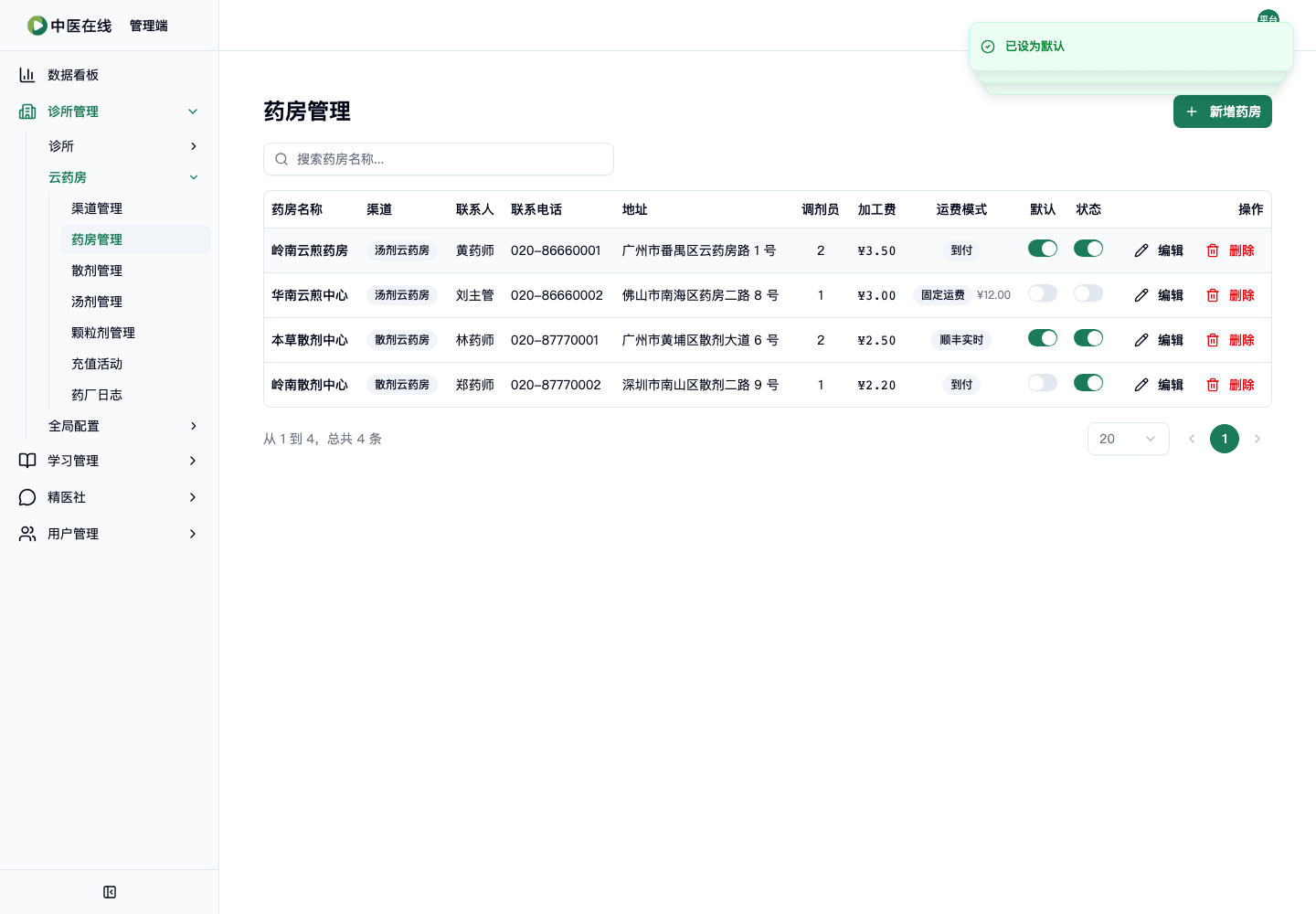Viewport: 1316px width, 914px height.
Task: Click the plus icon on 新增药房
Action: [x=1192, y=112]
